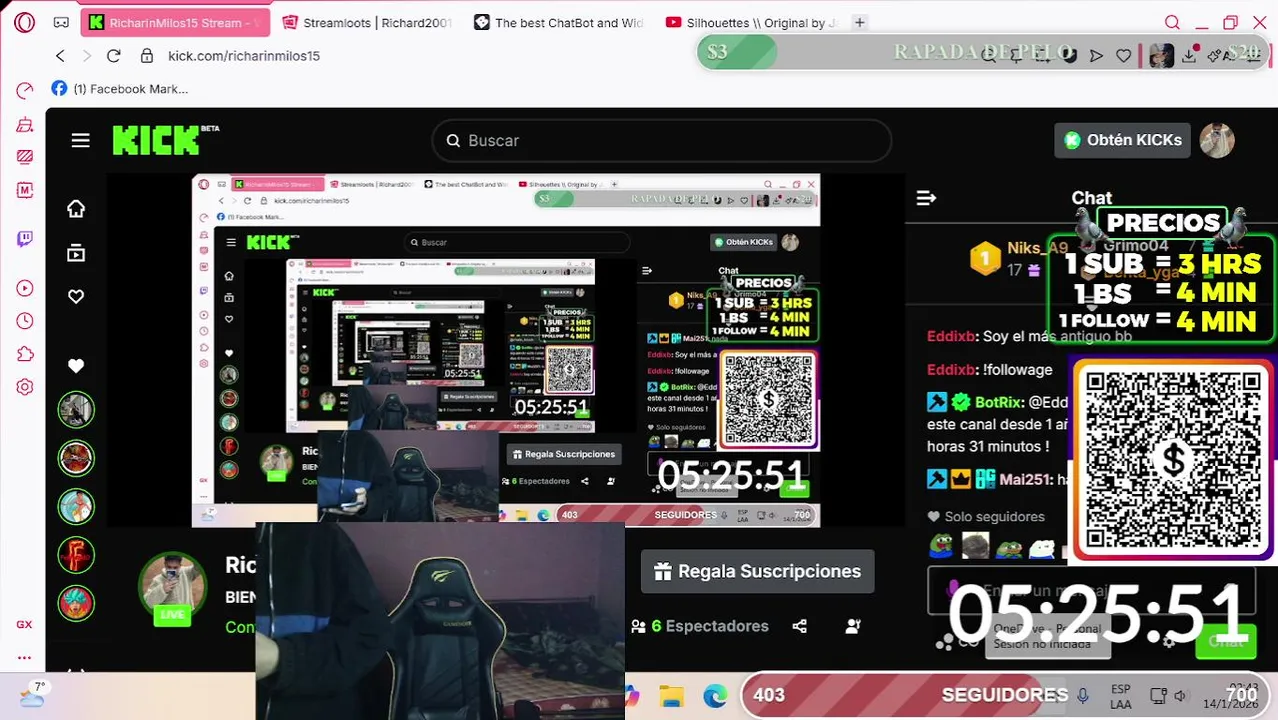Open a new browser tab
Viewport: 1278px width, 720px height.
coord(859,22)
